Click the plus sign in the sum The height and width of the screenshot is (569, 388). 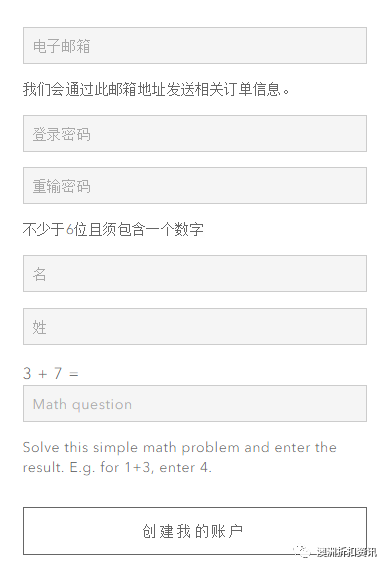coord(43,374)
